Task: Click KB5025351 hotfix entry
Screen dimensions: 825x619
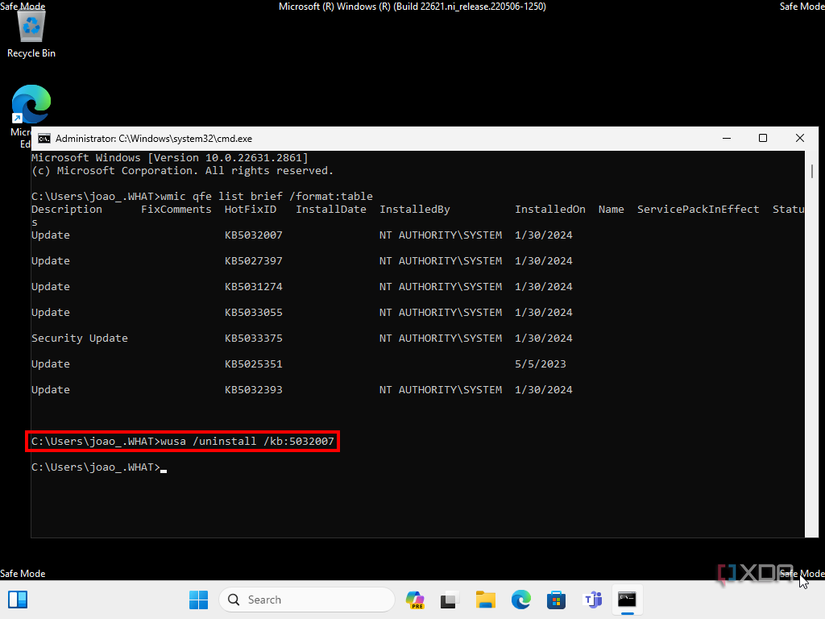Action: tap(254, 364)
